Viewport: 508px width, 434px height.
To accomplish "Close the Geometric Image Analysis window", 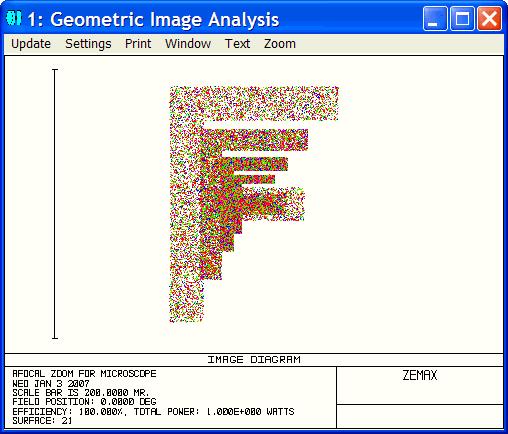I will (489, 19).
